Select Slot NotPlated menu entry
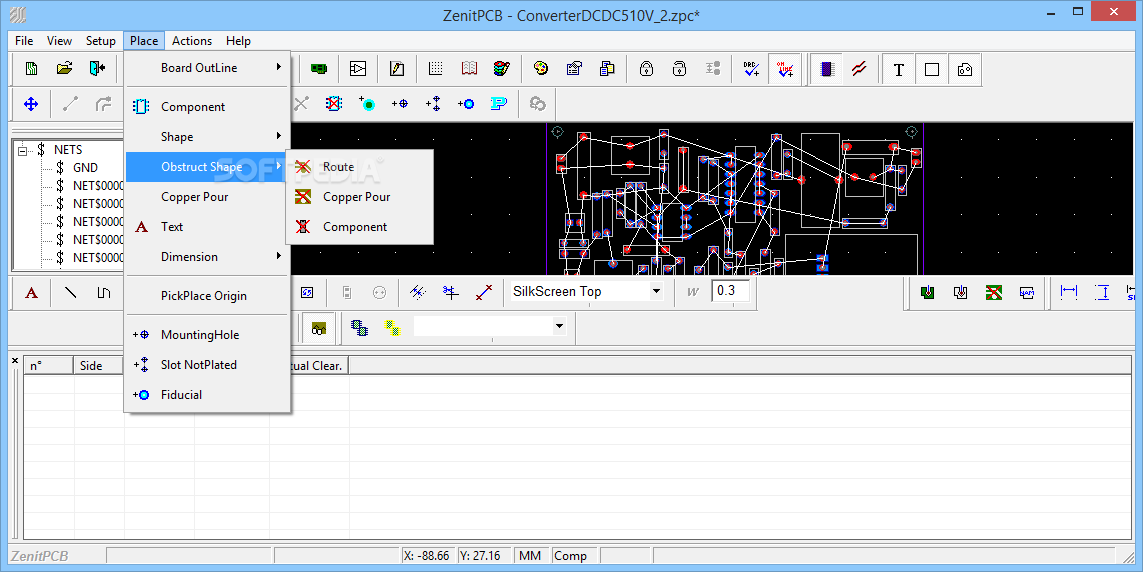The height and width of the screenshot is (572, 1143). 208,364
